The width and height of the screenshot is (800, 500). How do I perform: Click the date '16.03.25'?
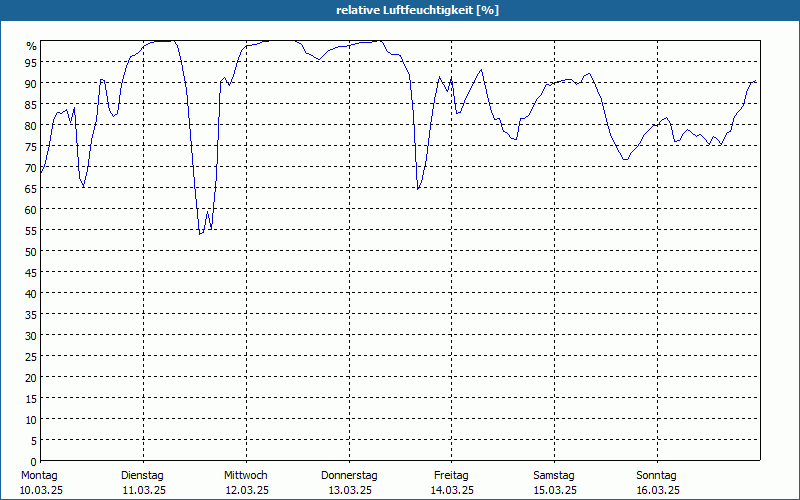point(658,490)
